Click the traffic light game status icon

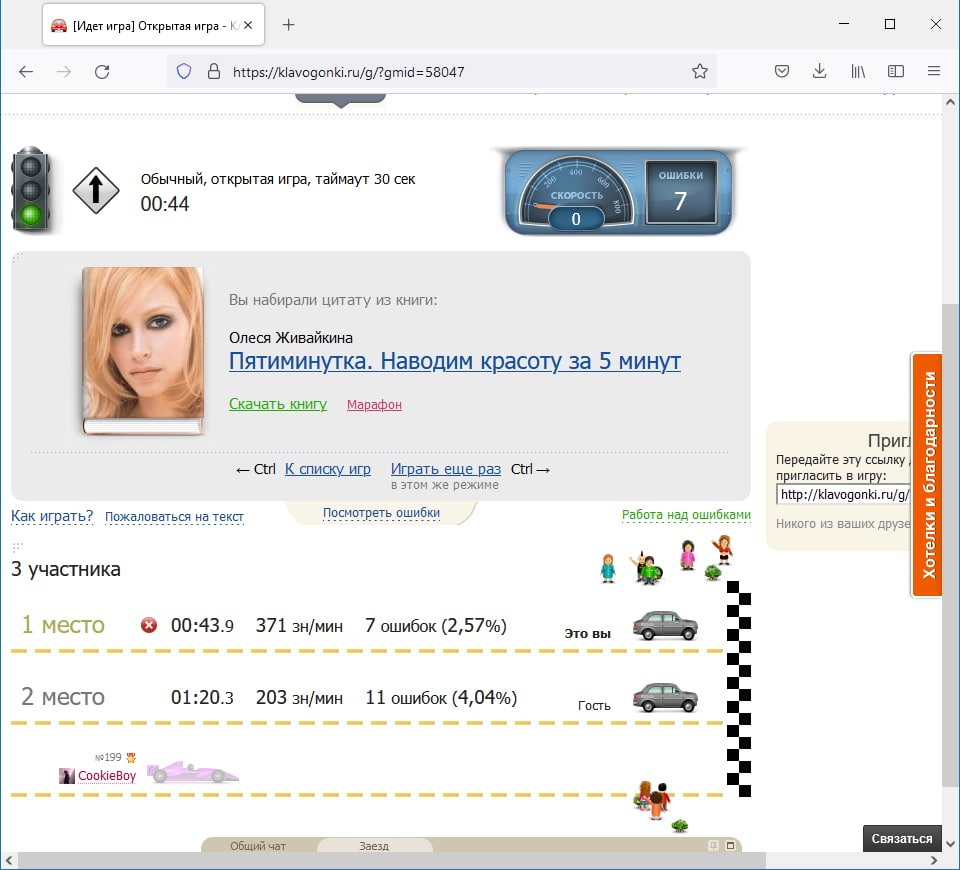31,189
